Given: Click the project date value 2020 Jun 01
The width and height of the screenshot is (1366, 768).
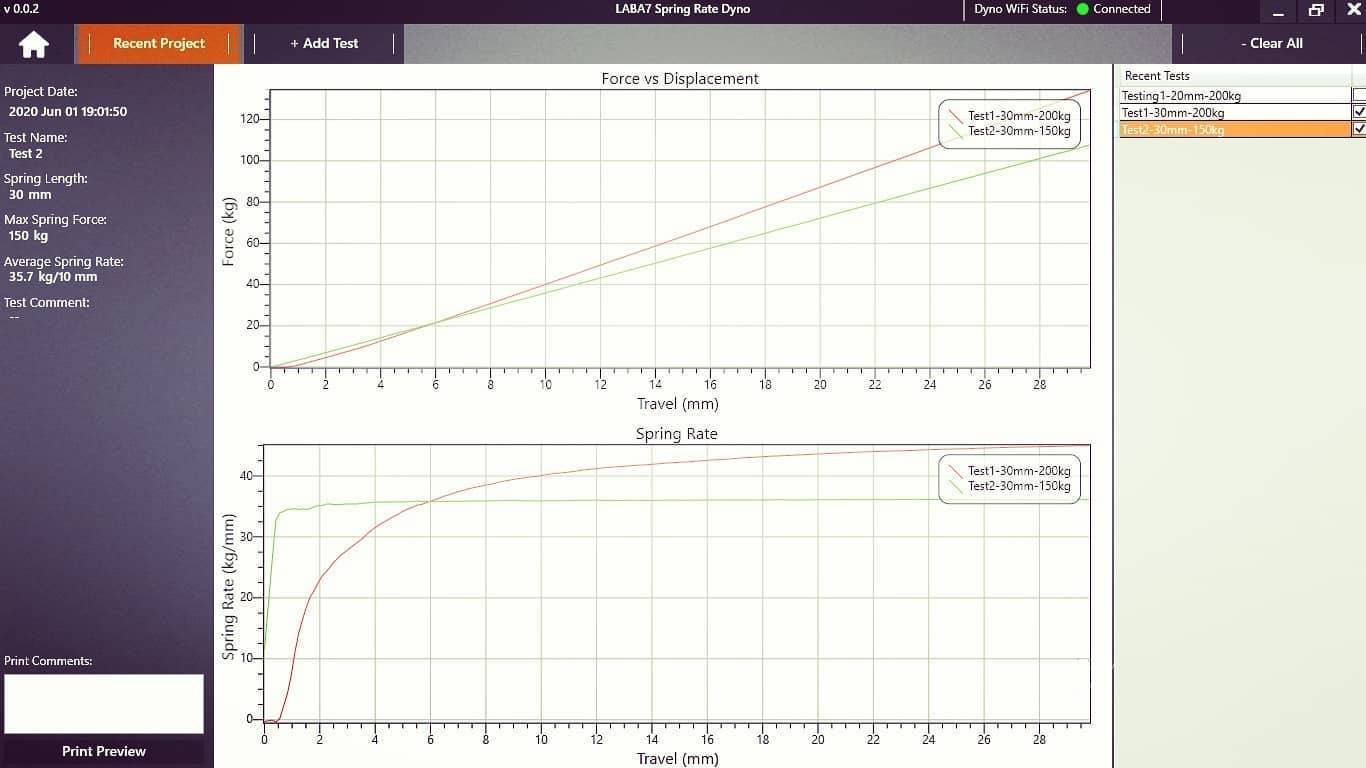Looking at the screenshot, I should [68, 112].
